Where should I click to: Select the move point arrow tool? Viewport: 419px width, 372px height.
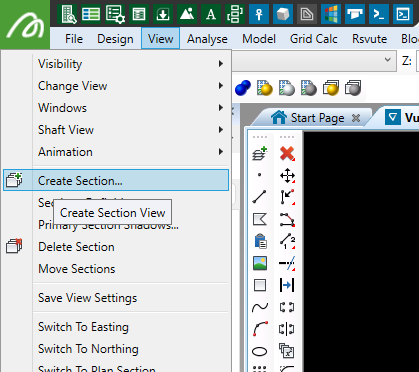(287, 197)
